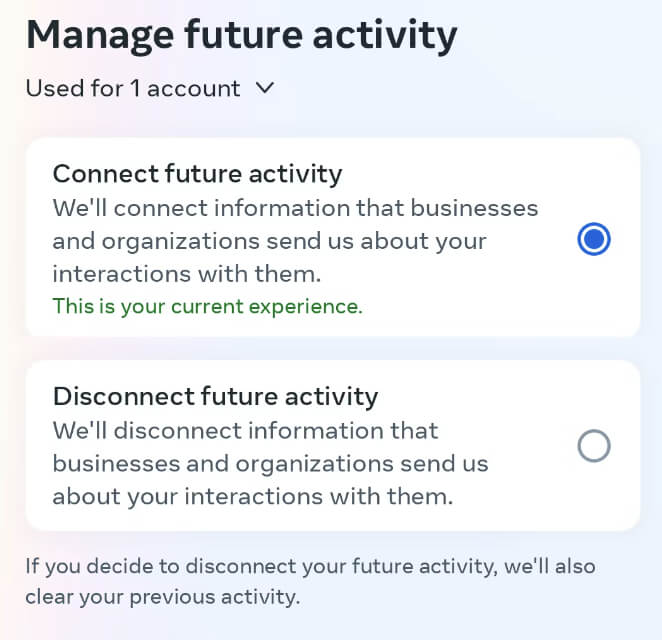Click "and organizations send us about your" line

(x=269, y=241)
